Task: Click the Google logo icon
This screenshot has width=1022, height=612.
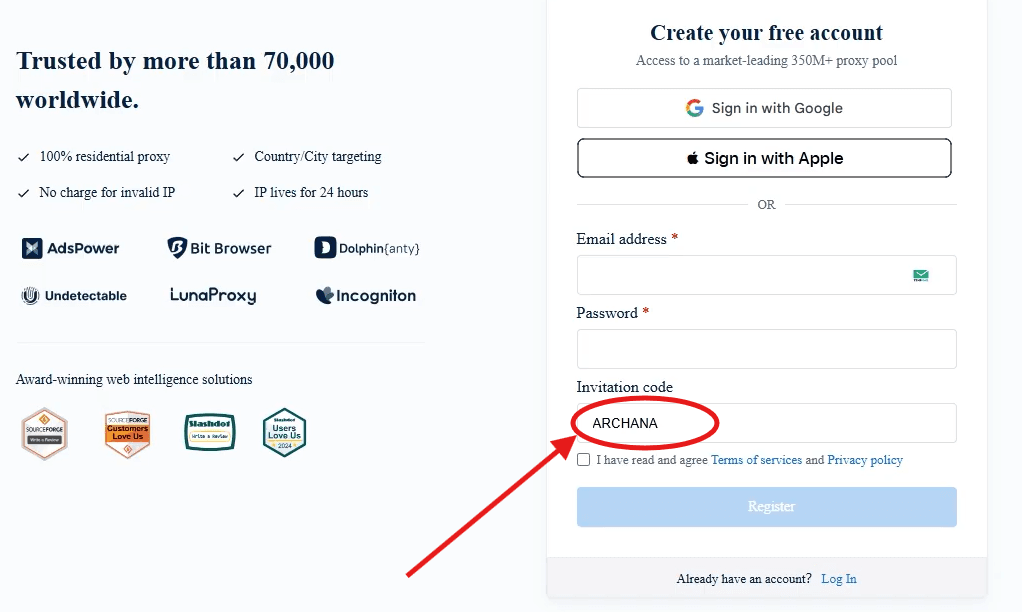Action: click(694, 108)
